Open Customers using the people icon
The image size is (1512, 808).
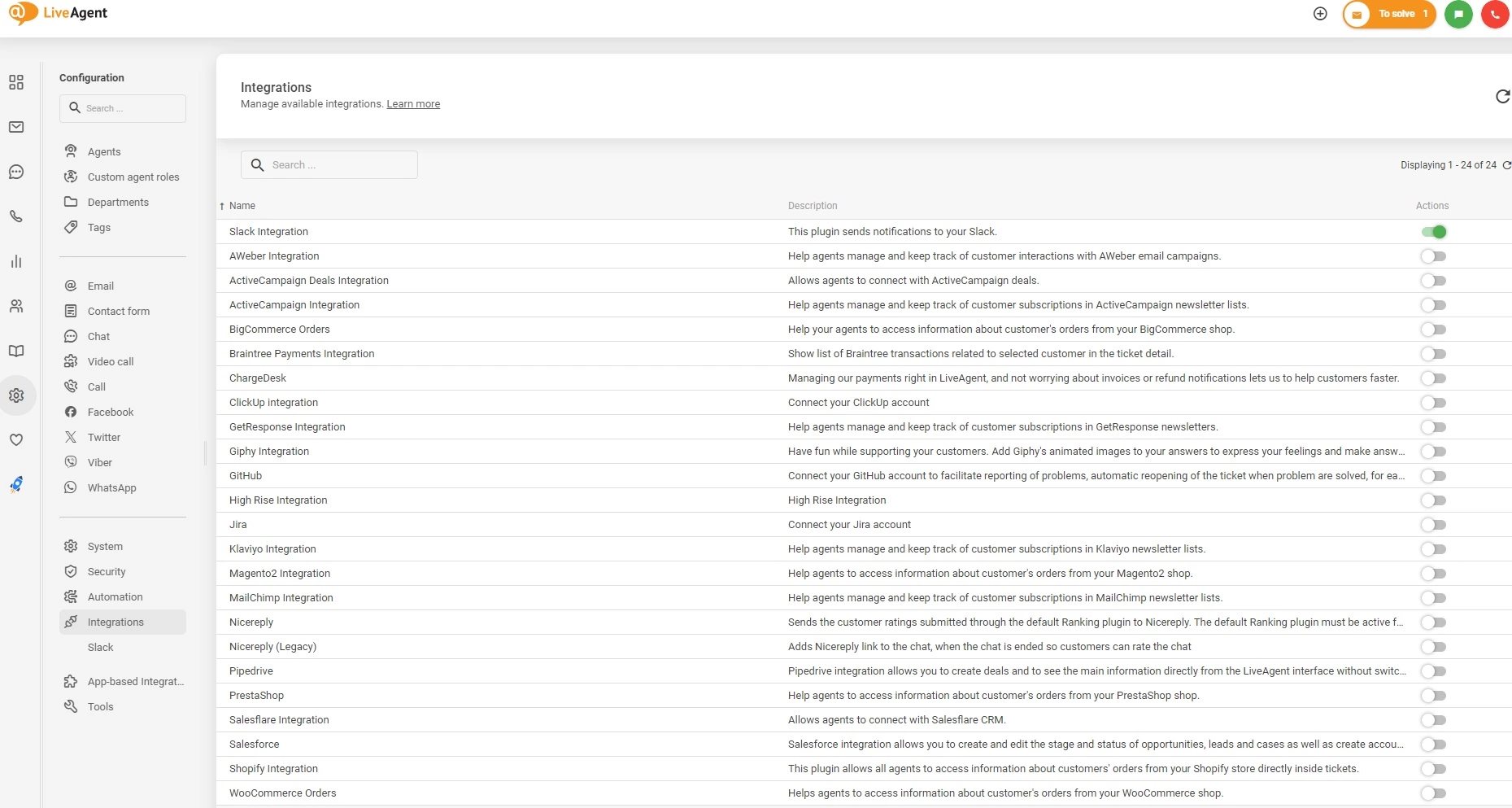click(x=16, y=306)
